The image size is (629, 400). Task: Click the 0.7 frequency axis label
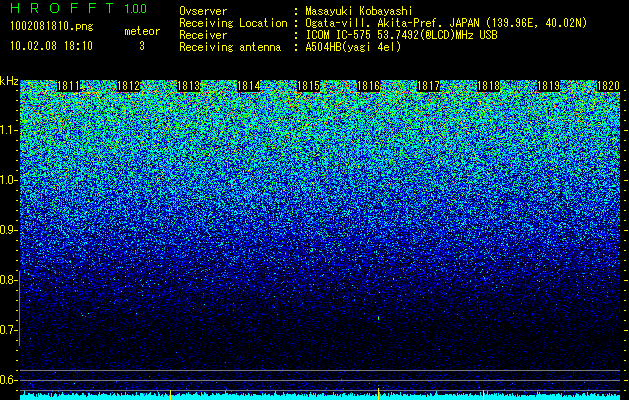(x=8, y=330)
